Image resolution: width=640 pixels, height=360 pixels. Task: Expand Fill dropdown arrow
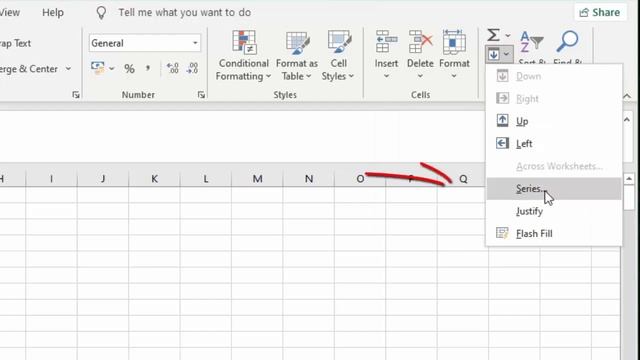pyautogui.click(x=506, y=54)
